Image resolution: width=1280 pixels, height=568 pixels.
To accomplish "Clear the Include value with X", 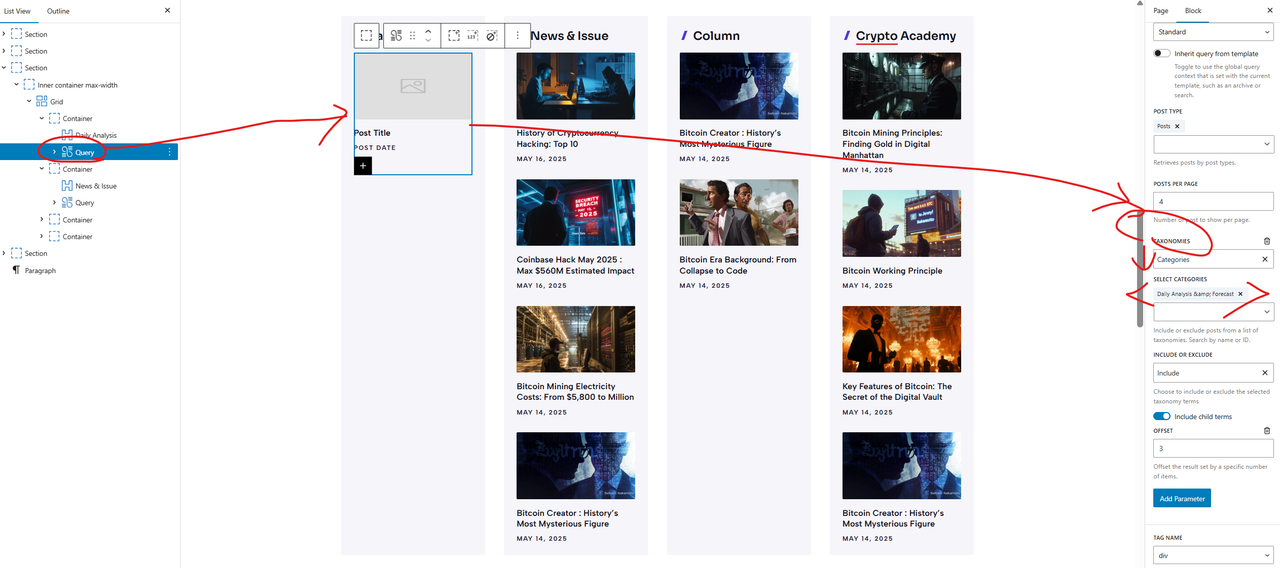I will click(1264, 373).
